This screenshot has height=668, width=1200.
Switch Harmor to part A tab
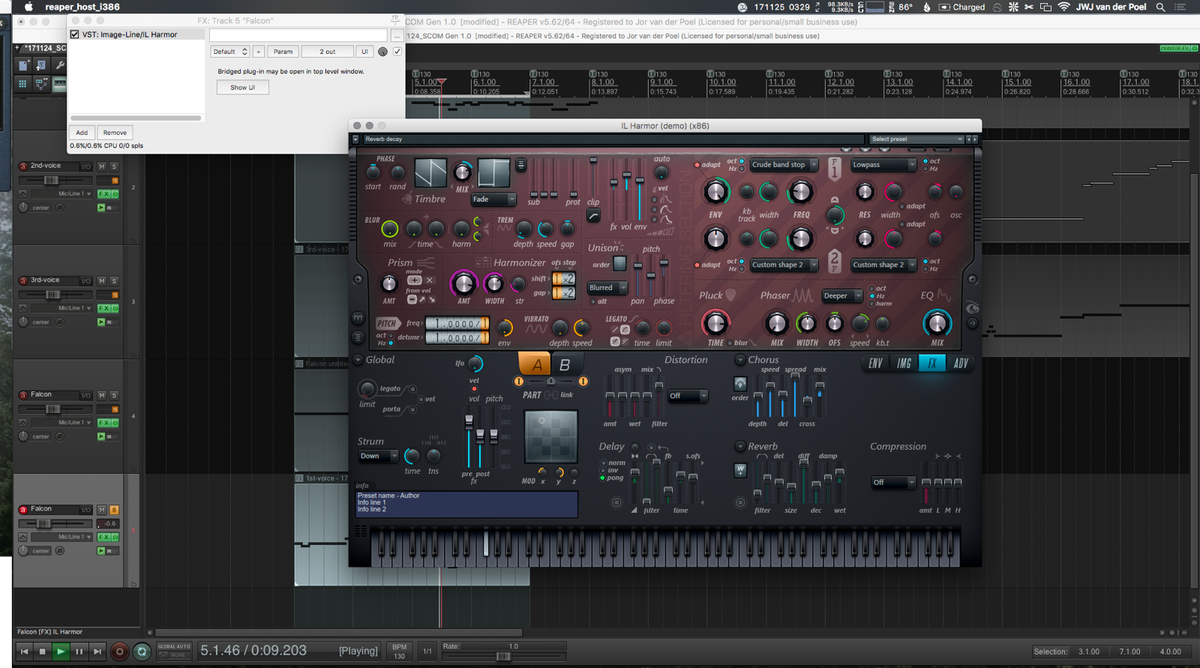[537, 365]
